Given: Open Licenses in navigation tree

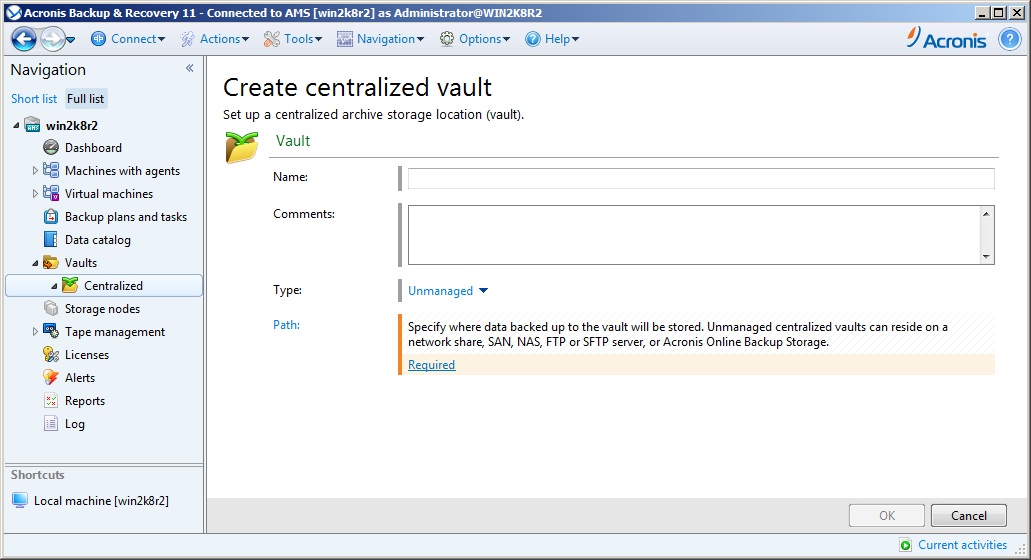Looking at the screenshot, I should click(x=87, y=355).
